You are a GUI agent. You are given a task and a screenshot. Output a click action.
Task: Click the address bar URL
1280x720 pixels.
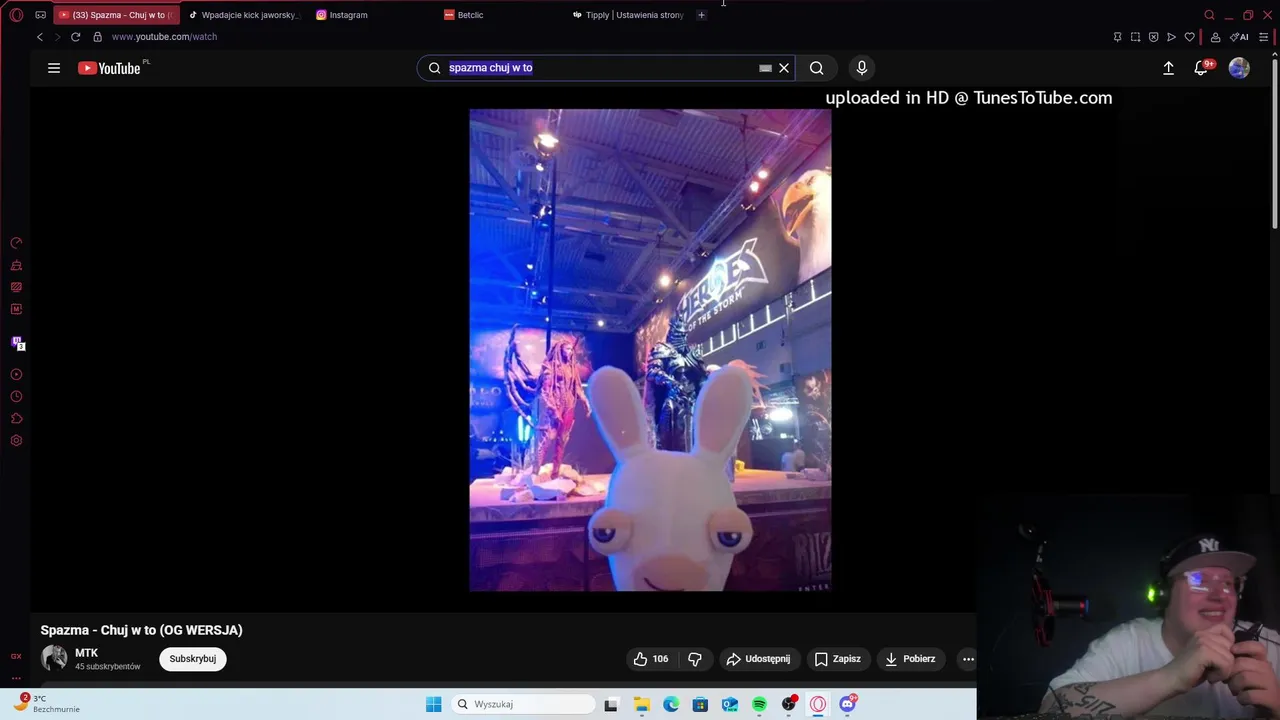pos(164,37)
